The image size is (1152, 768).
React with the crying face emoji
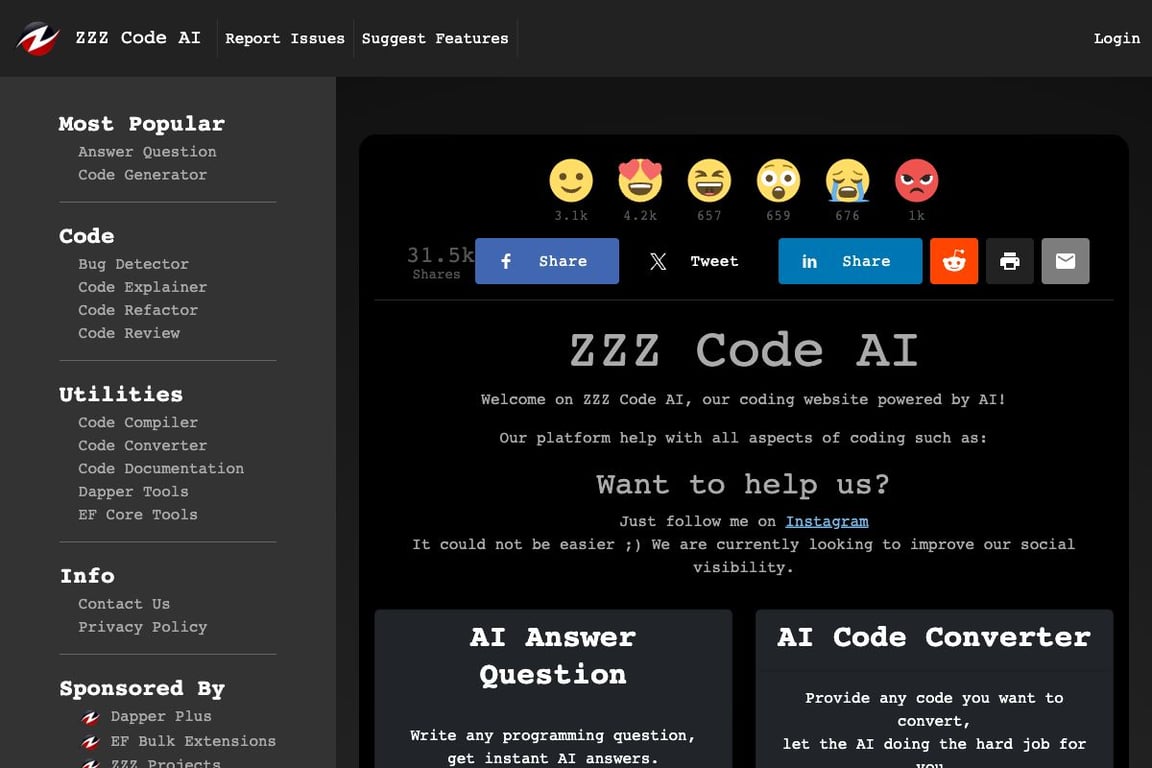pyautogui.click(x=847, y=181)
